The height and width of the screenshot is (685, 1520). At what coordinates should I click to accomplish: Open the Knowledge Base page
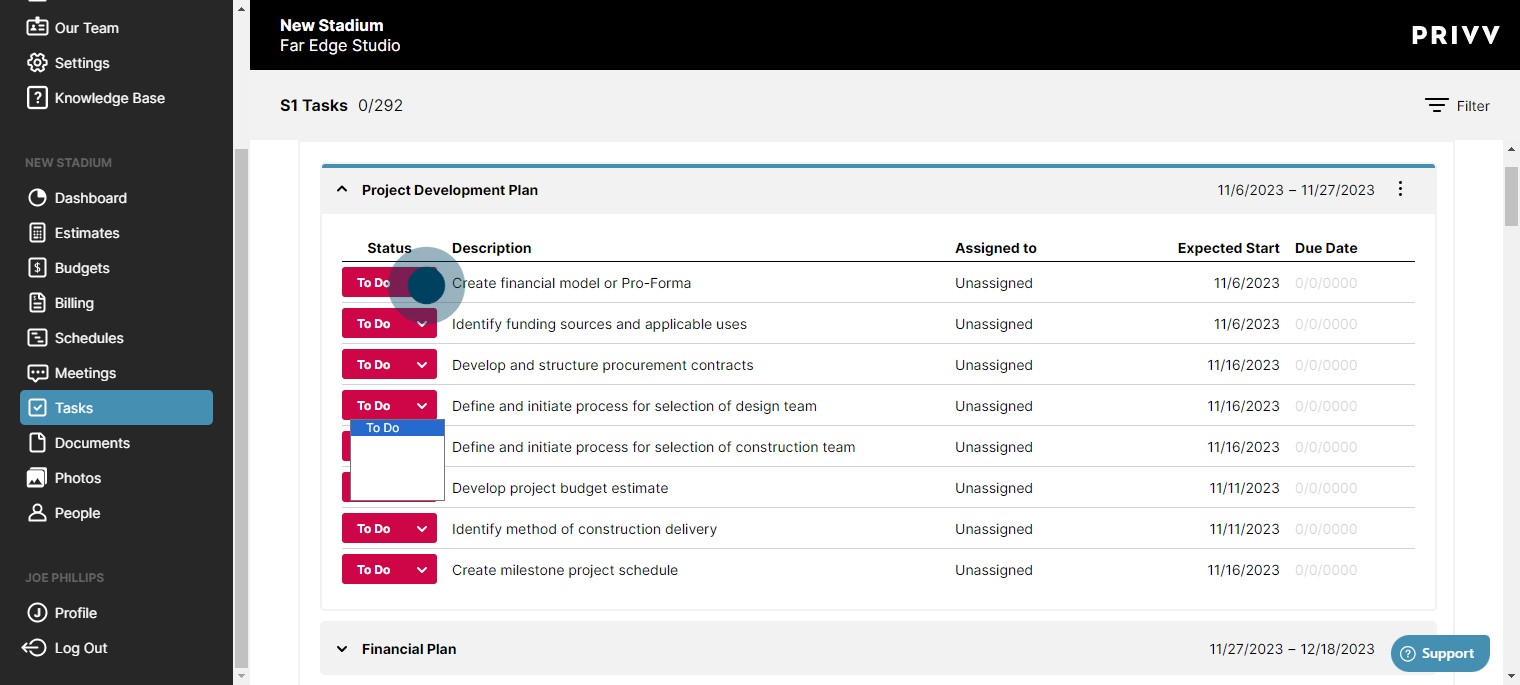116,98
